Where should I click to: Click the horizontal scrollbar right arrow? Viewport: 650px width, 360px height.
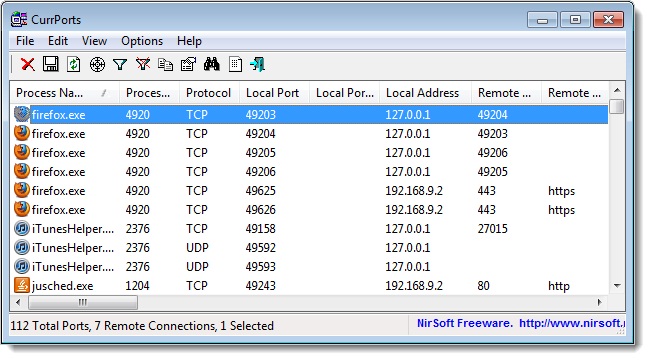point(599,302)
